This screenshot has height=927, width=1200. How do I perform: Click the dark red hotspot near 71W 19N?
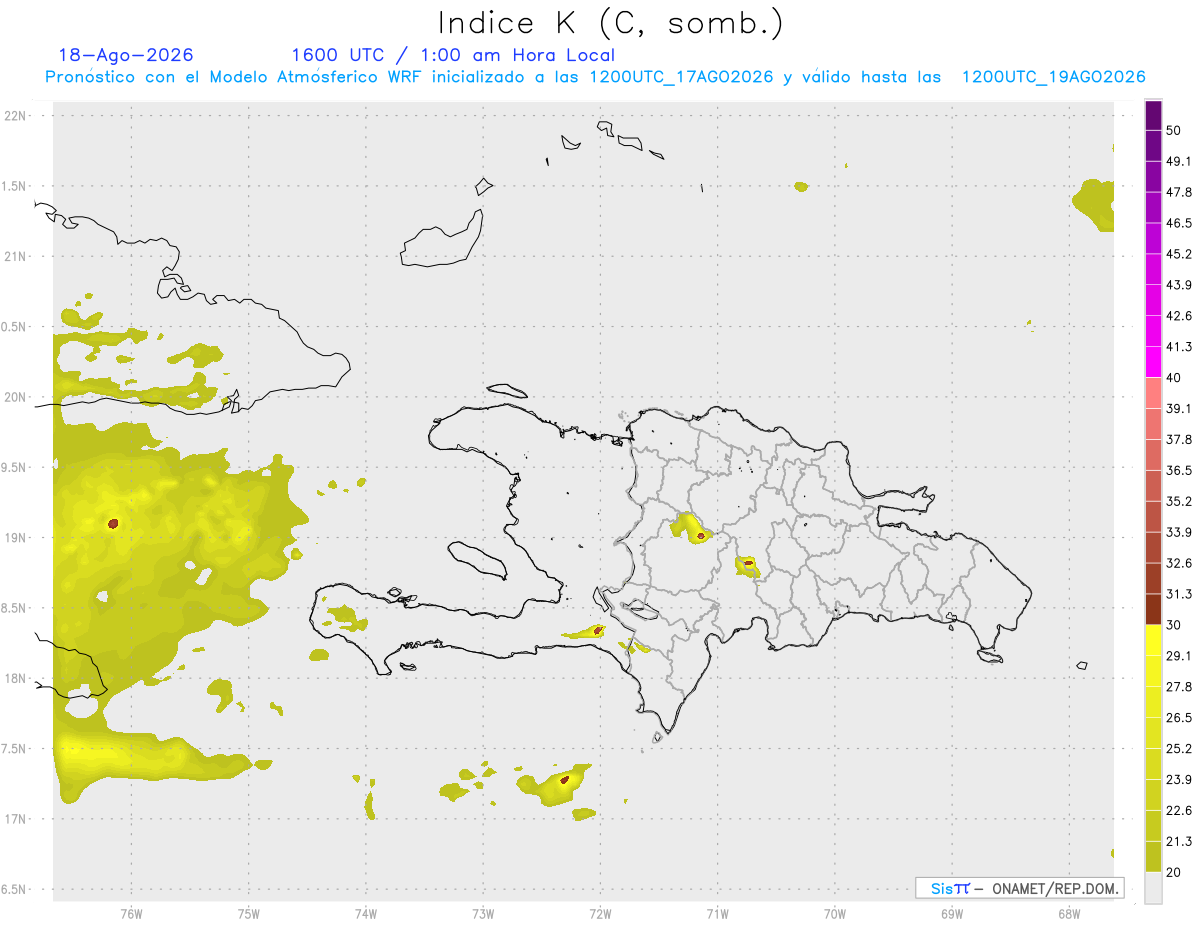tap(701, 536)
